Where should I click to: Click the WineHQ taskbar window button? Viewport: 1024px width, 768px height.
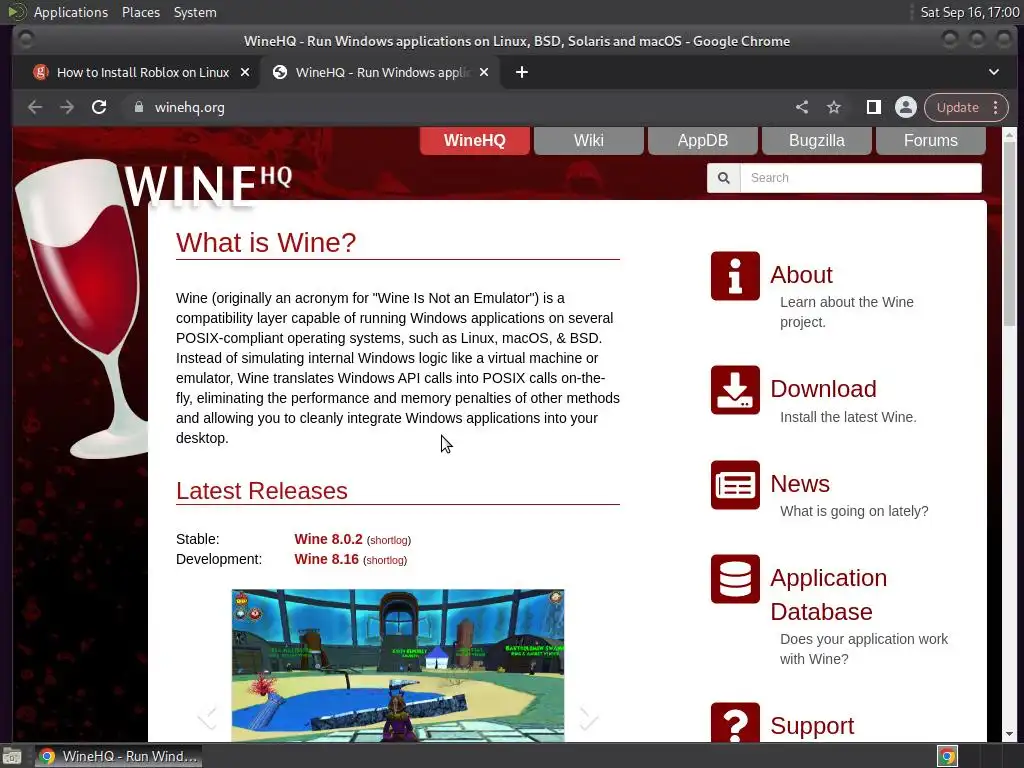click(x=118, y=756)
